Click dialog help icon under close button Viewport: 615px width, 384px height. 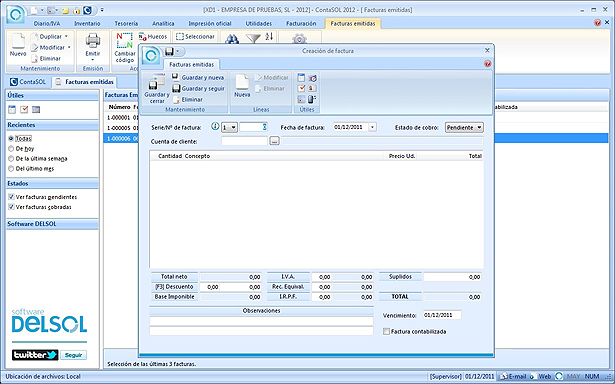pyautogui.click(x=488, y=64)
